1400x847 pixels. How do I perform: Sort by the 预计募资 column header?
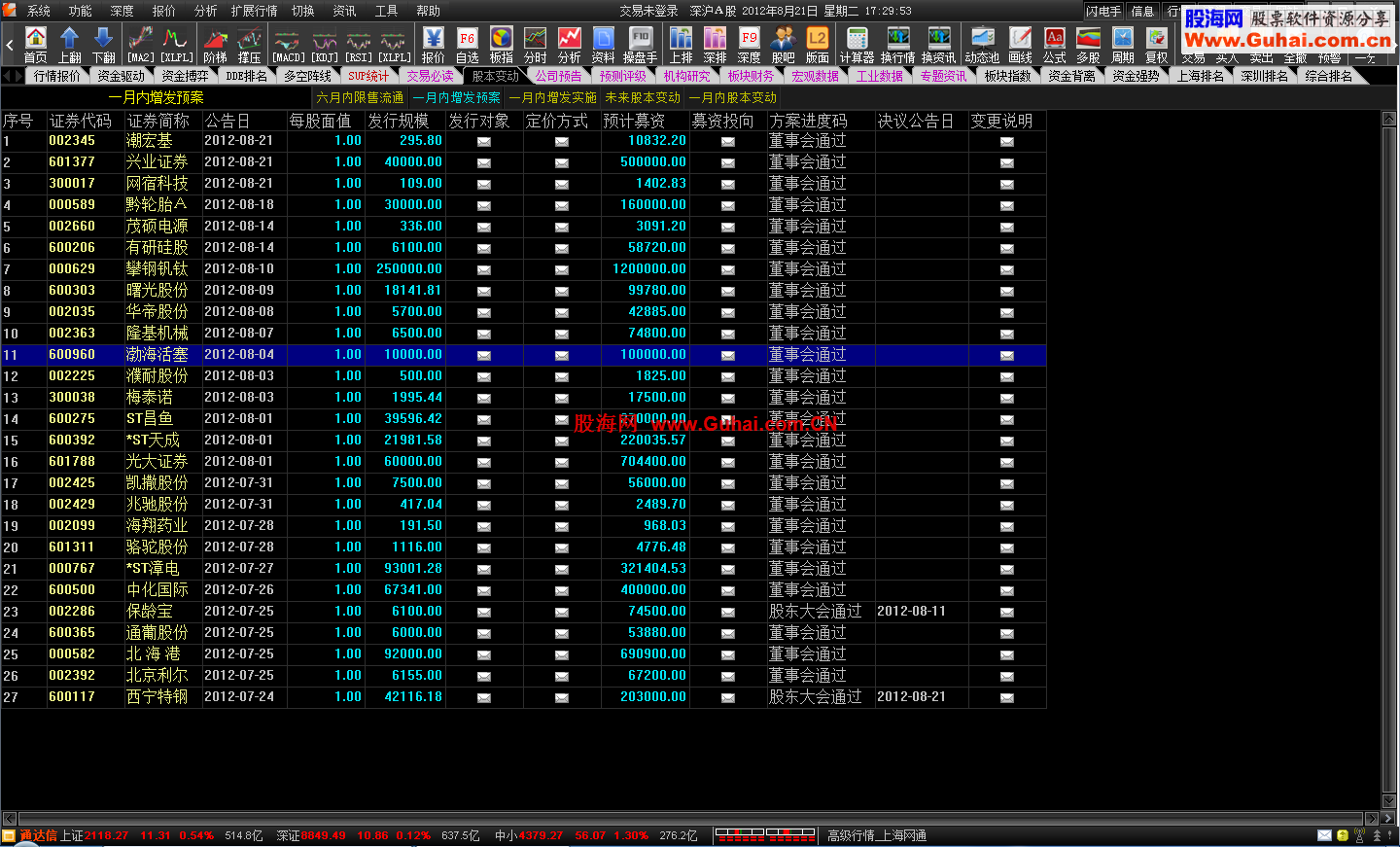pyautogui.click(x=634, y=121)
